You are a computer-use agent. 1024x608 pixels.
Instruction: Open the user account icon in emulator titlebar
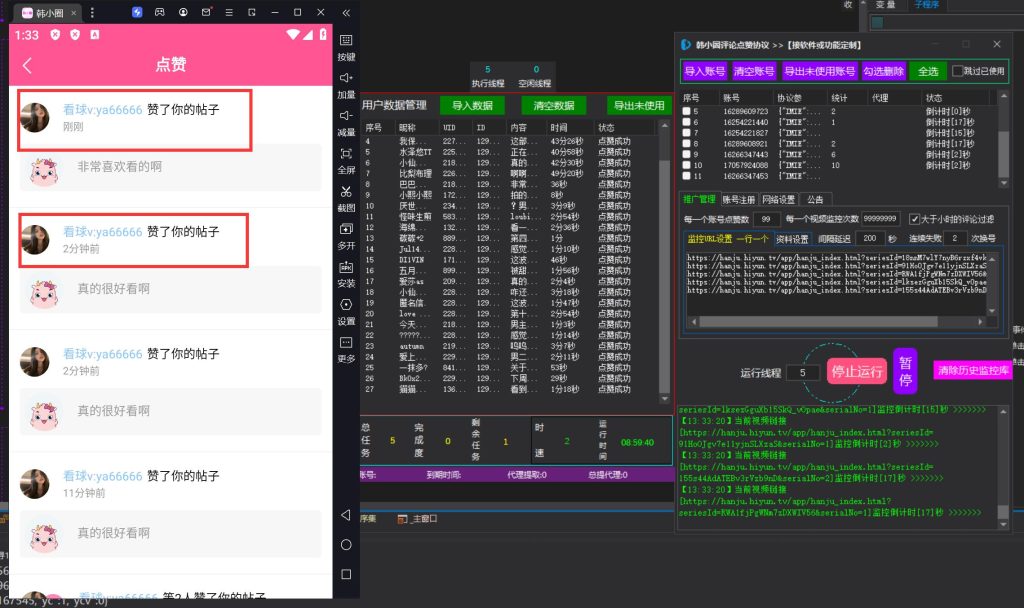pos(183,12)
